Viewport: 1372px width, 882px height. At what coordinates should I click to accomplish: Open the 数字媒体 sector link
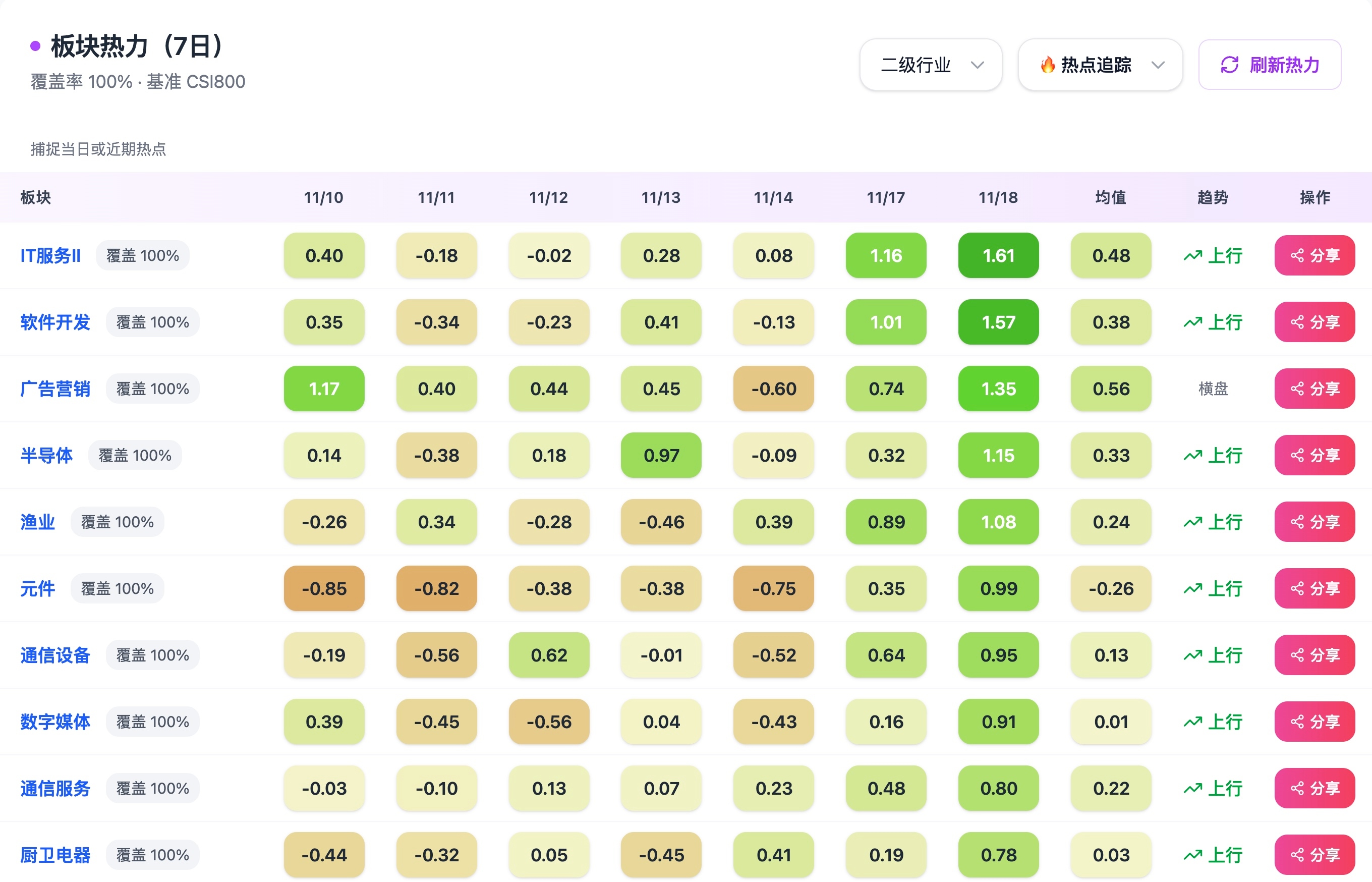55,722
